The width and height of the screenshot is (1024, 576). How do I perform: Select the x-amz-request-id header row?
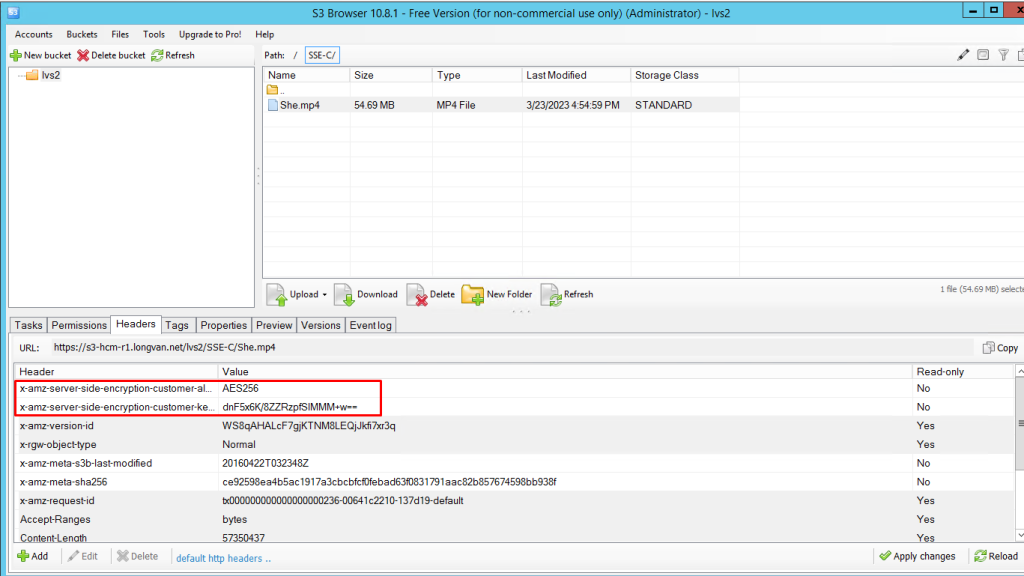[514, 501]
